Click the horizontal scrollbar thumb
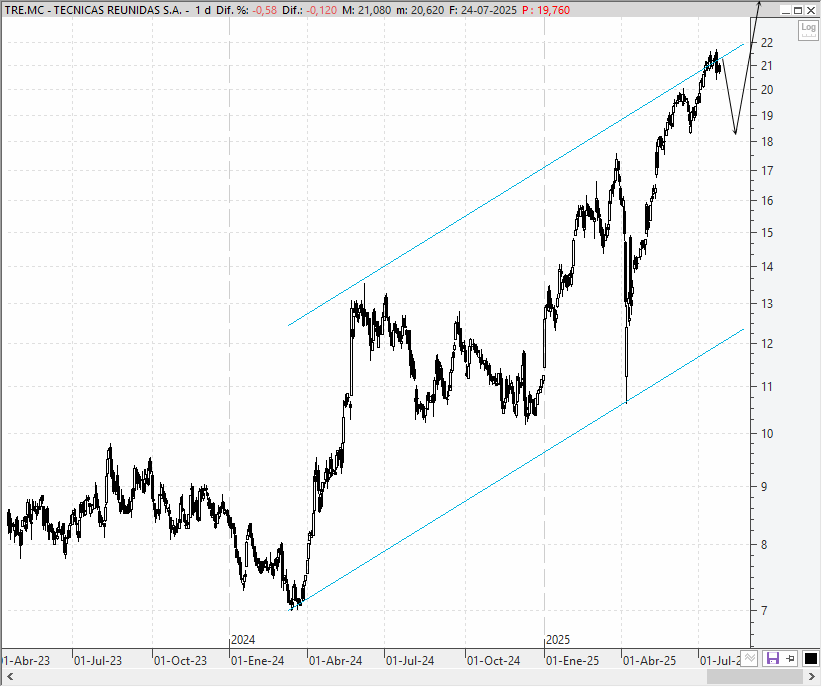This screenshot has height=687, width=822. 755,677
